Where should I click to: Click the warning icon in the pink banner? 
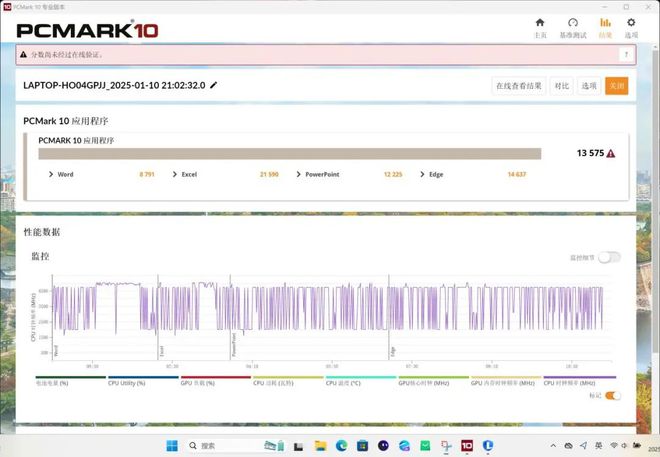[24, 55]
